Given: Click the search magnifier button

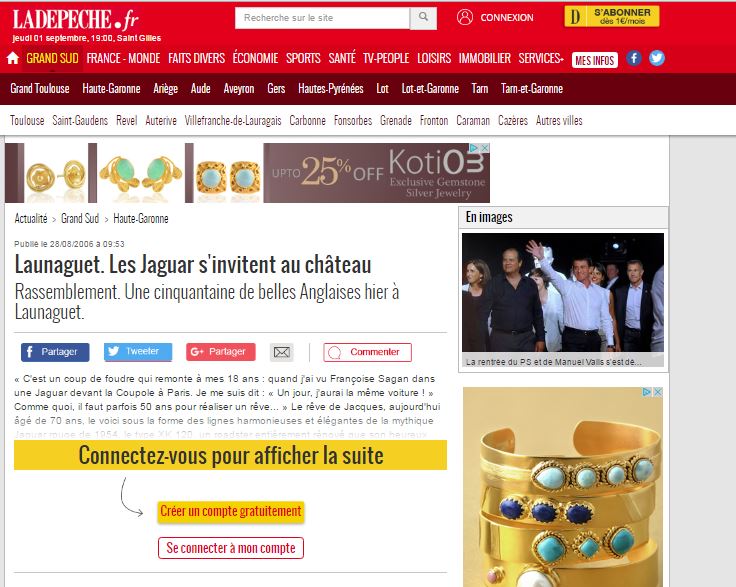Looking at the screenshot, I should click(x=423, y=18).
